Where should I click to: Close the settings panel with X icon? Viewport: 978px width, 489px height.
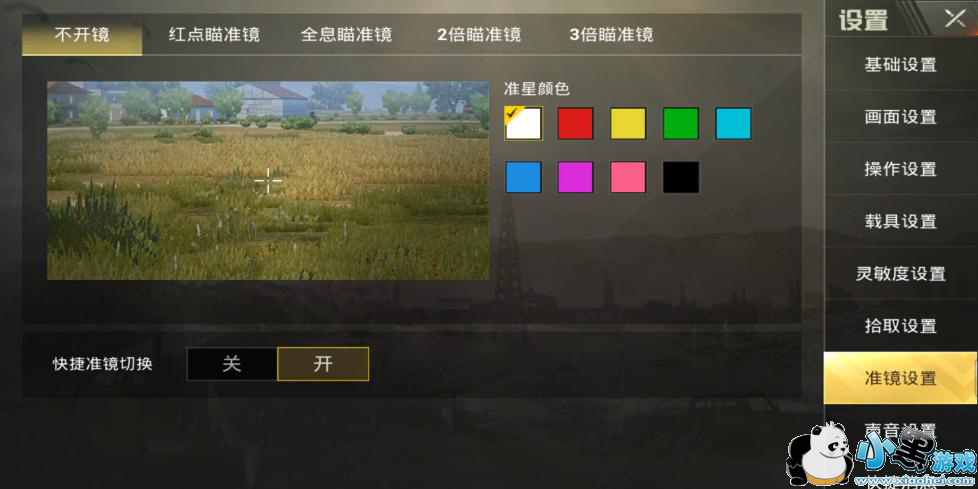tap(954, 19)
